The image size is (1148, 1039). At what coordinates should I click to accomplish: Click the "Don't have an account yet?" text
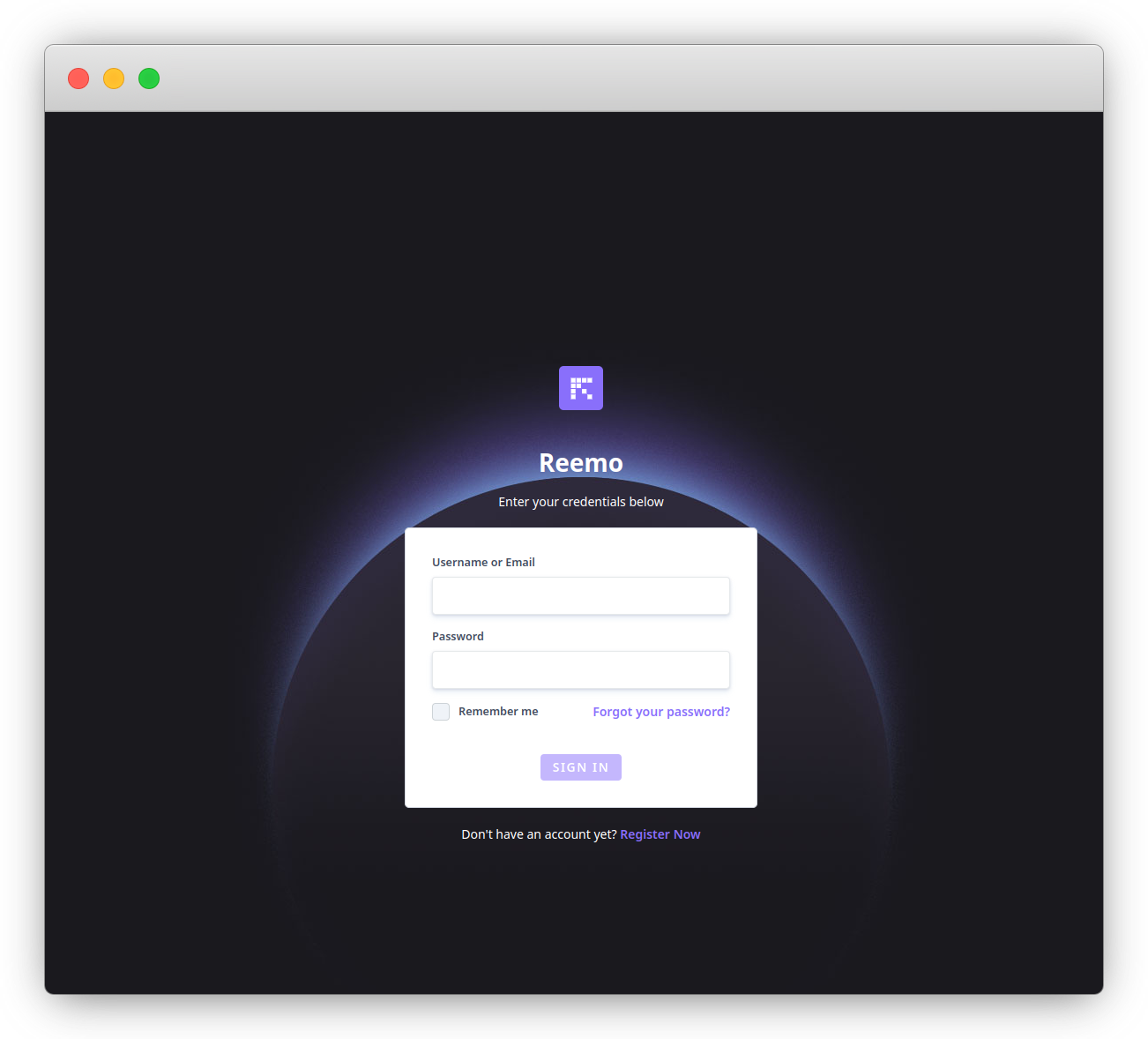pyautogui.click(x=539, y=834)
